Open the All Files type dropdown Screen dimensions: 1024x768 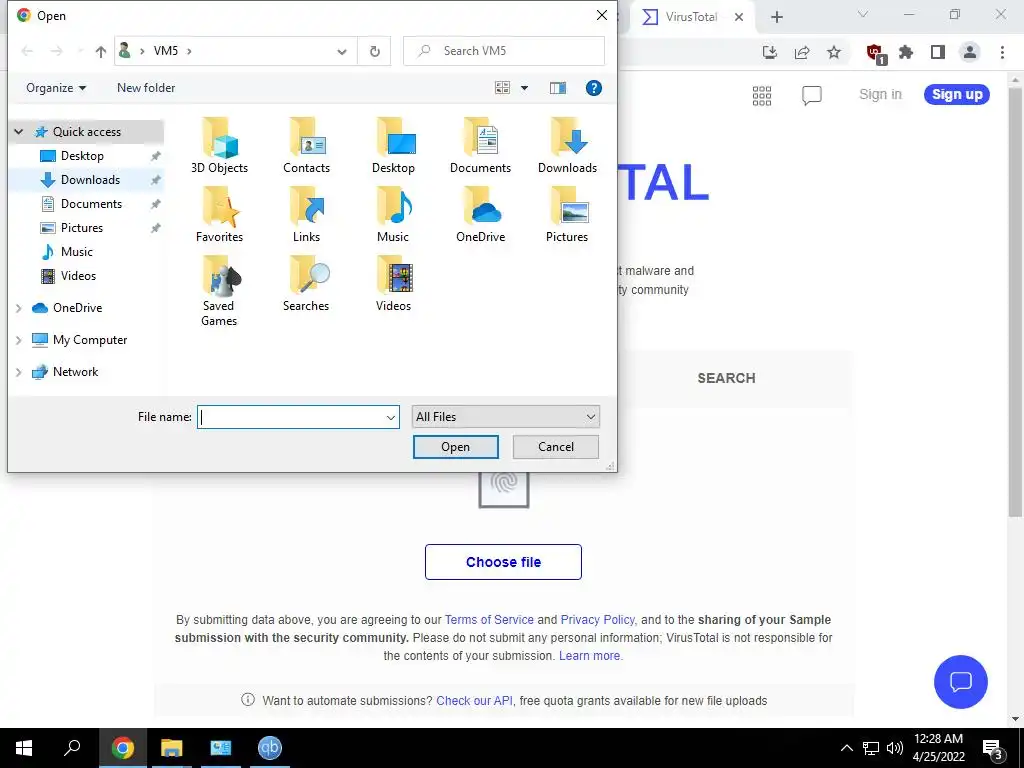(x=505, y=417)
